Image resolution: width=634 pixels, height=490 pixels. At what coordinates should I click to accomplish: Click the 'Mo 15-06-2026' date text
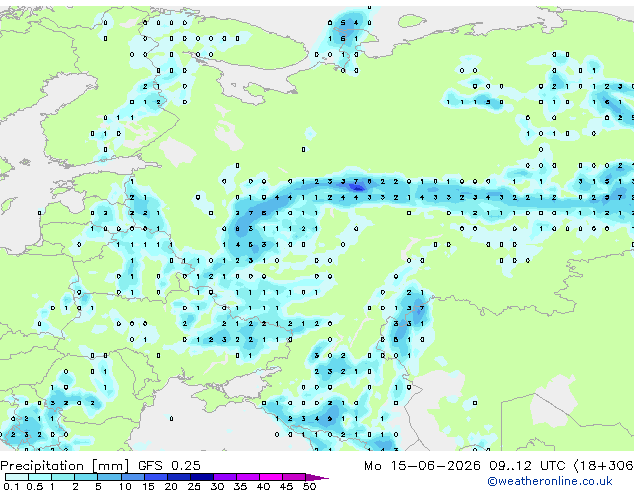422,466
